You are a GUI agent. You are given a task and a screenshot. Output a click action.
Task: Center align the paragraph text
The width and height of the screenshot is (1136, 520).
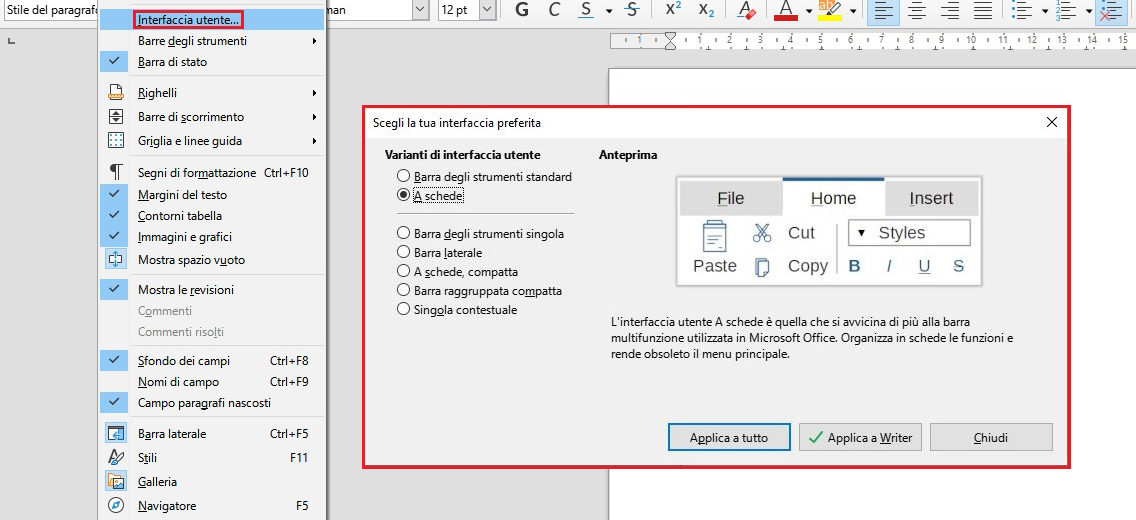click(915, 10)
